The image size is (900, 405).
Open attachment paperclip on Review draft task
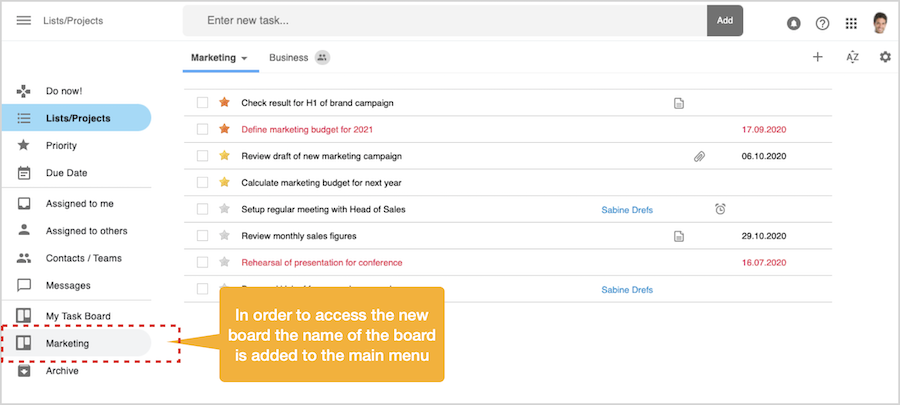click(699, 156)
